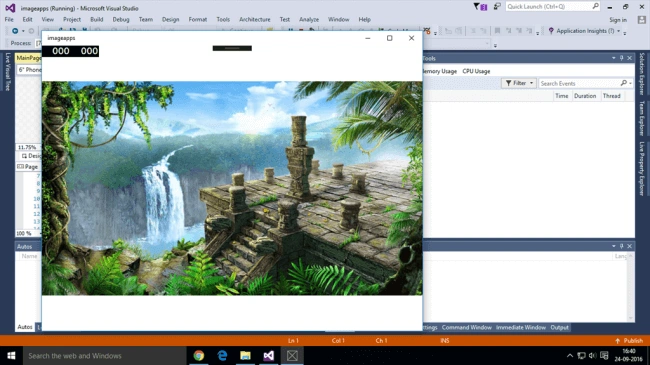
Task: Select the Immediate Window tab
Action: 521,327
